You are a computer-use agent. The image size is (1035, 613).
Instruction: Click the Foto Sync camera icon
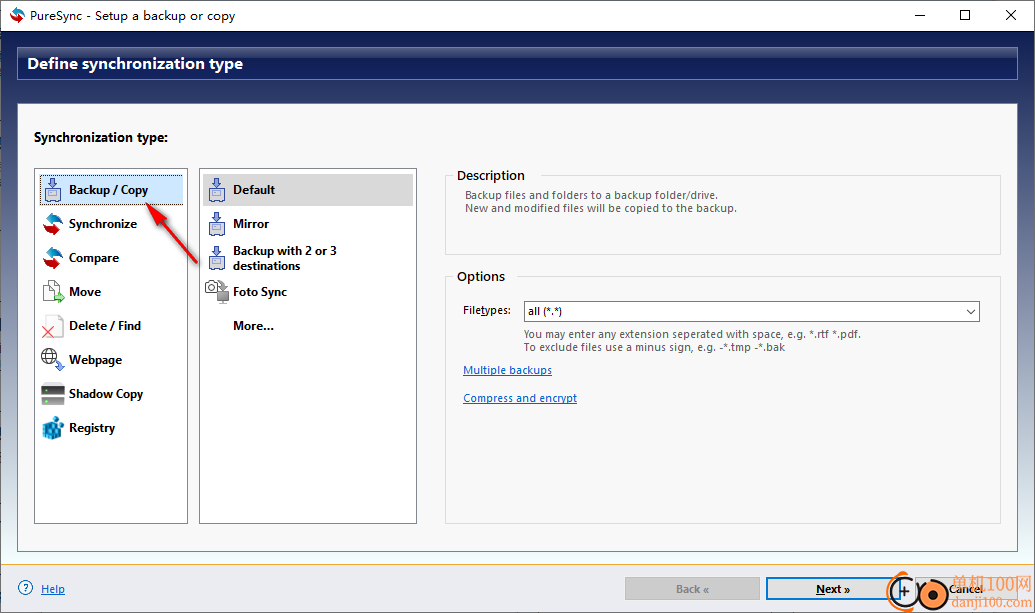click(217, 292)
